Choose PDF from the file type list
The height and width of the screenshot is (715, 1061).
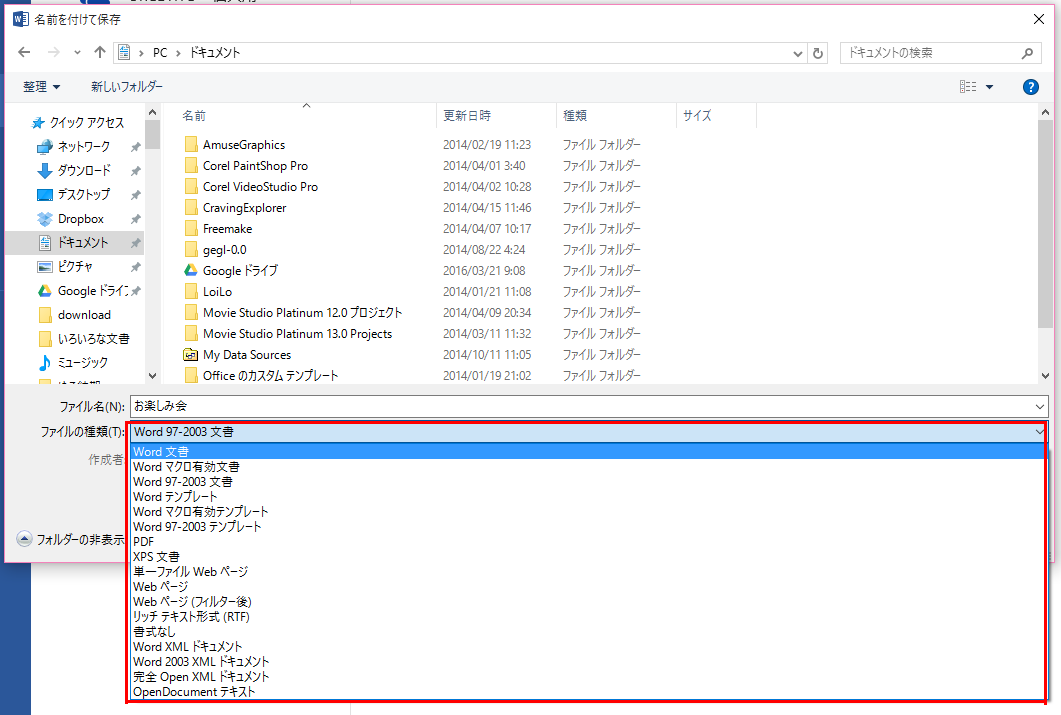click(144, 542)
